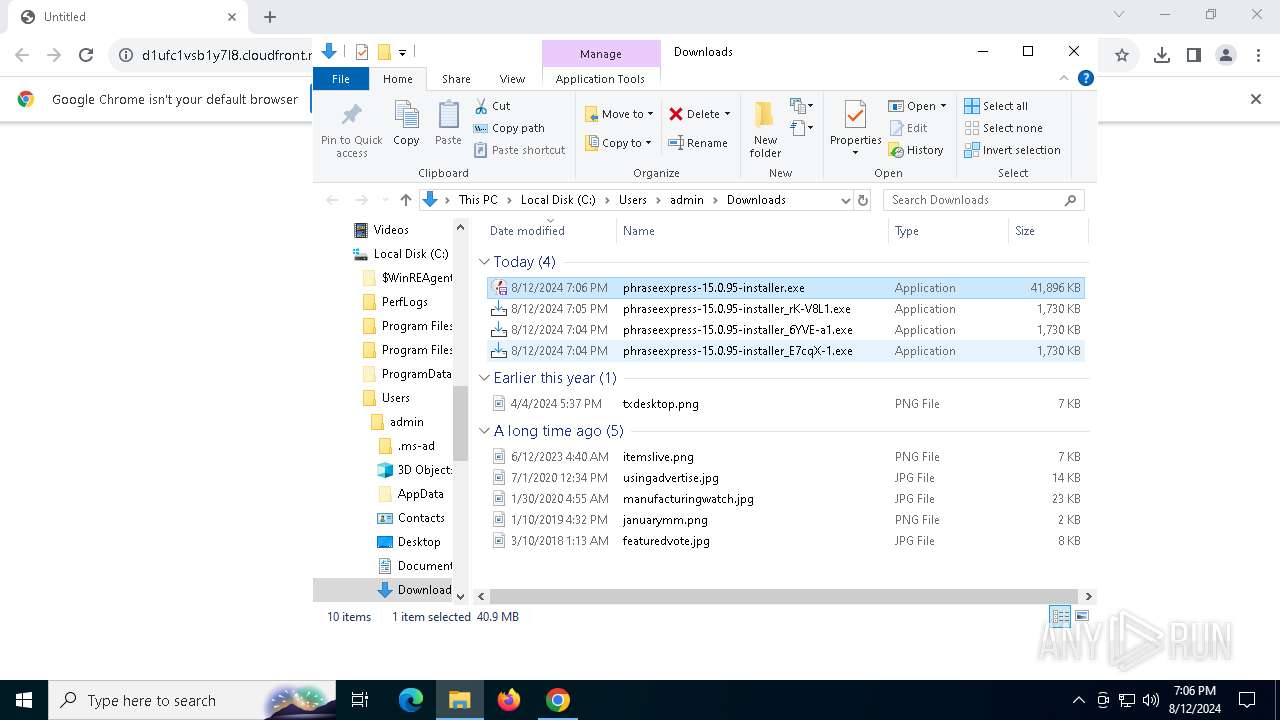1280x720 pixels.
Task: Select txdesktop.png file
Action: click(x=786, y=404)
